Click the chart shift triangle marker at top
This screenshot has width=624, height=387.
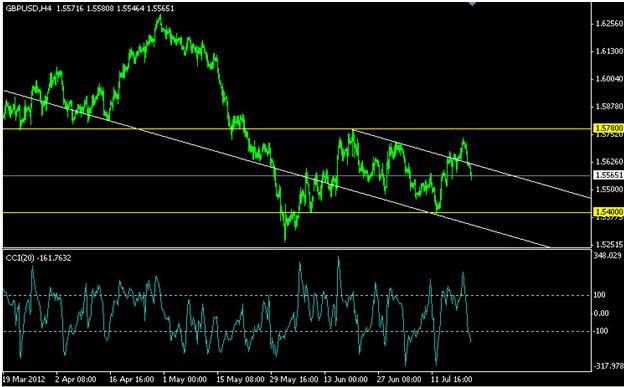pyautogui.click(x=472, y=3)
